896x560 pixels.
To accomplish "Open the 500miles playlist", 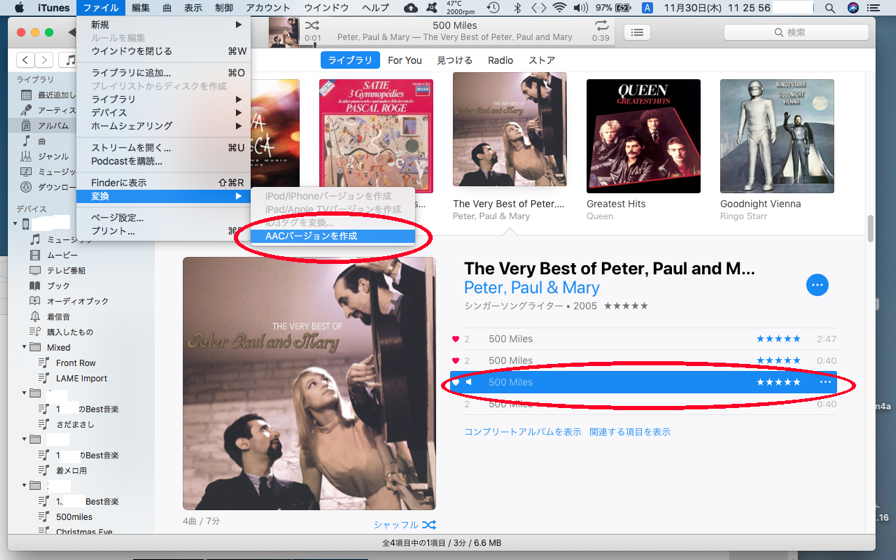I will [74, 517].
